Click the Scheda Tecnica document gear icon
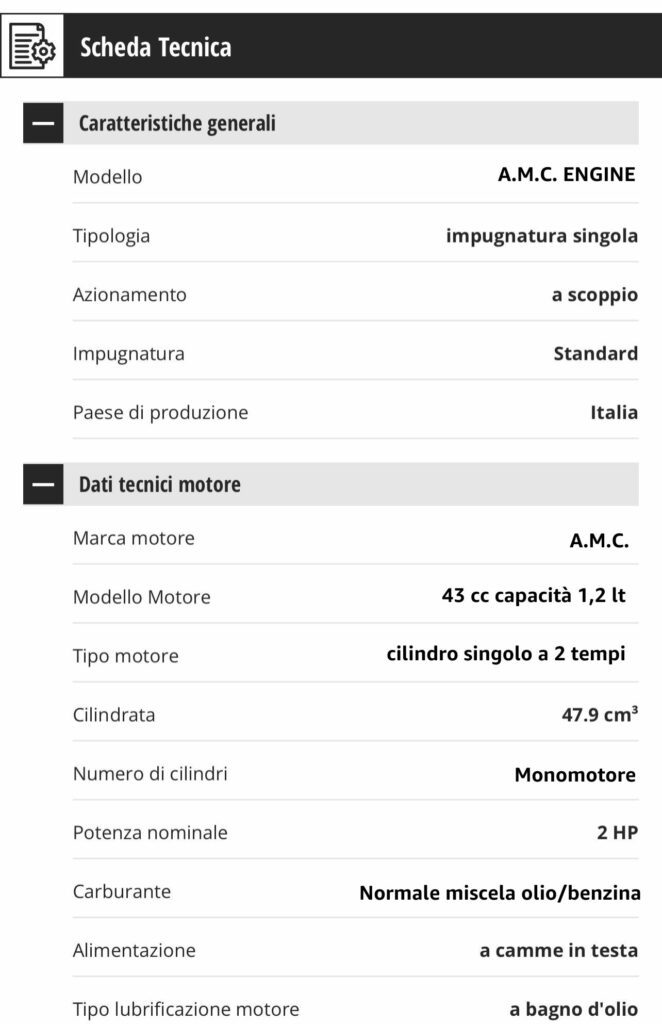This screenshot has height=1024, width=662. pyautogui.click(x=32, y=46)
